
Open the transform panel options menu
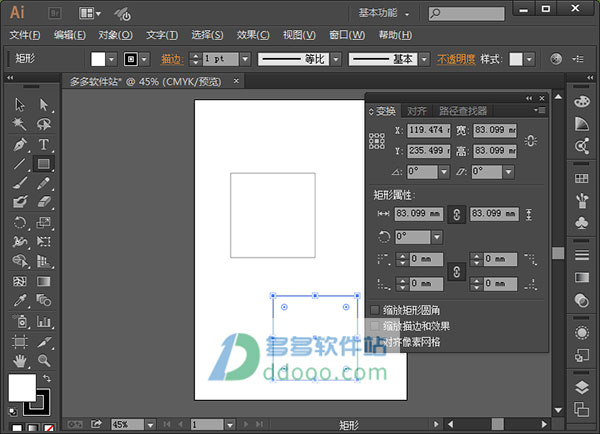pos(540,111)
